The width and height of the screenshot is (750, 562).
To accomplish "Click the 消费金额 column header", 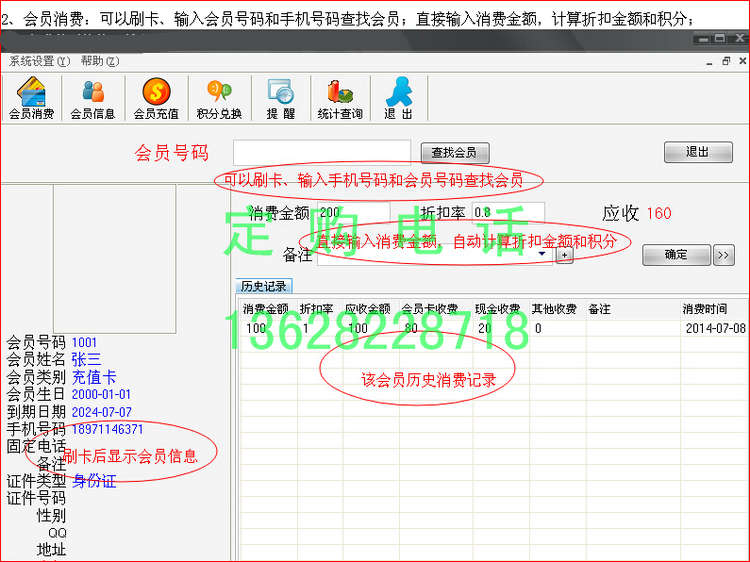I will (x=265, y=309).
